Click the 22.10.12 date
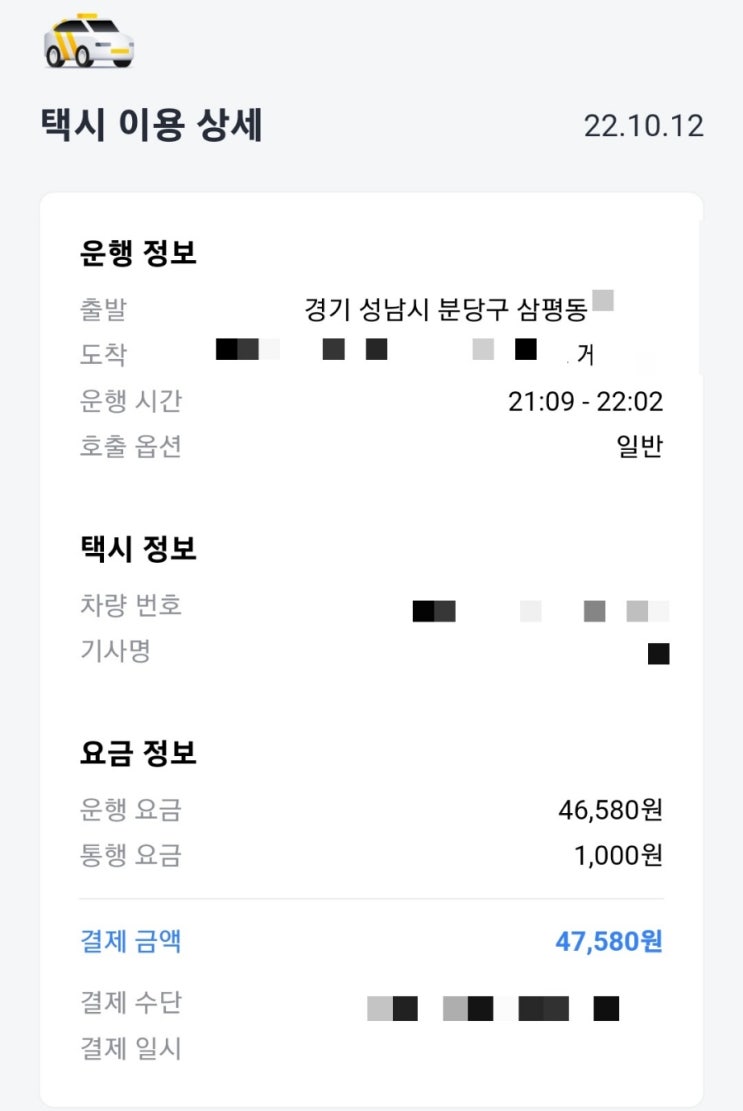The width and height of the screenshot is (743, 1111). 643,126
